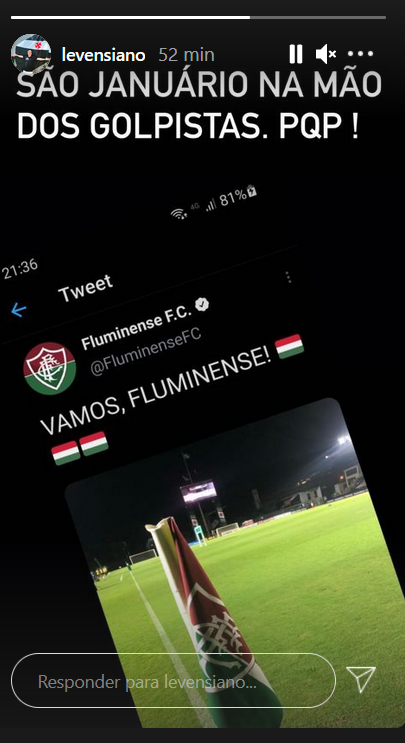Image resolution: width=405 pixels, height=743 pixels.
Task: Click the blue back arrow in Tweet
Action: (18, 310)
